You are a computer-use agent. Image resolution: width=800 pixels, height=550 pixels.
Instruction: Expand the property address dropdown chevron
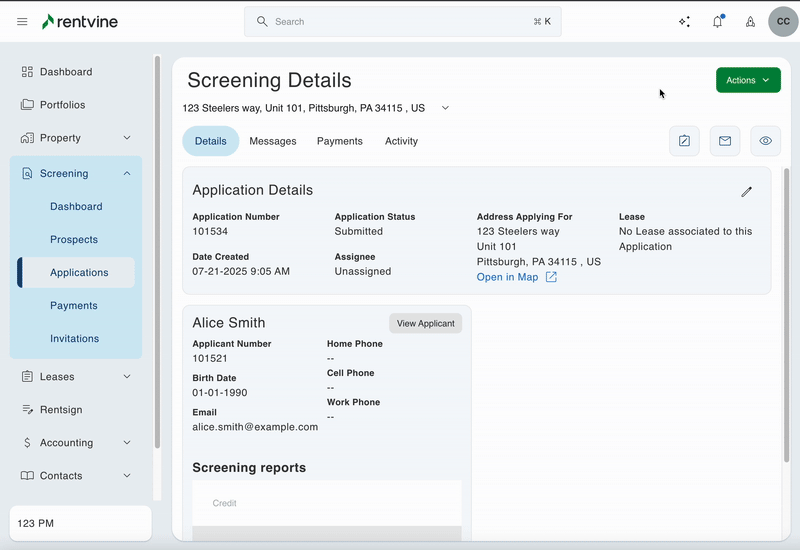coord(446,108)
